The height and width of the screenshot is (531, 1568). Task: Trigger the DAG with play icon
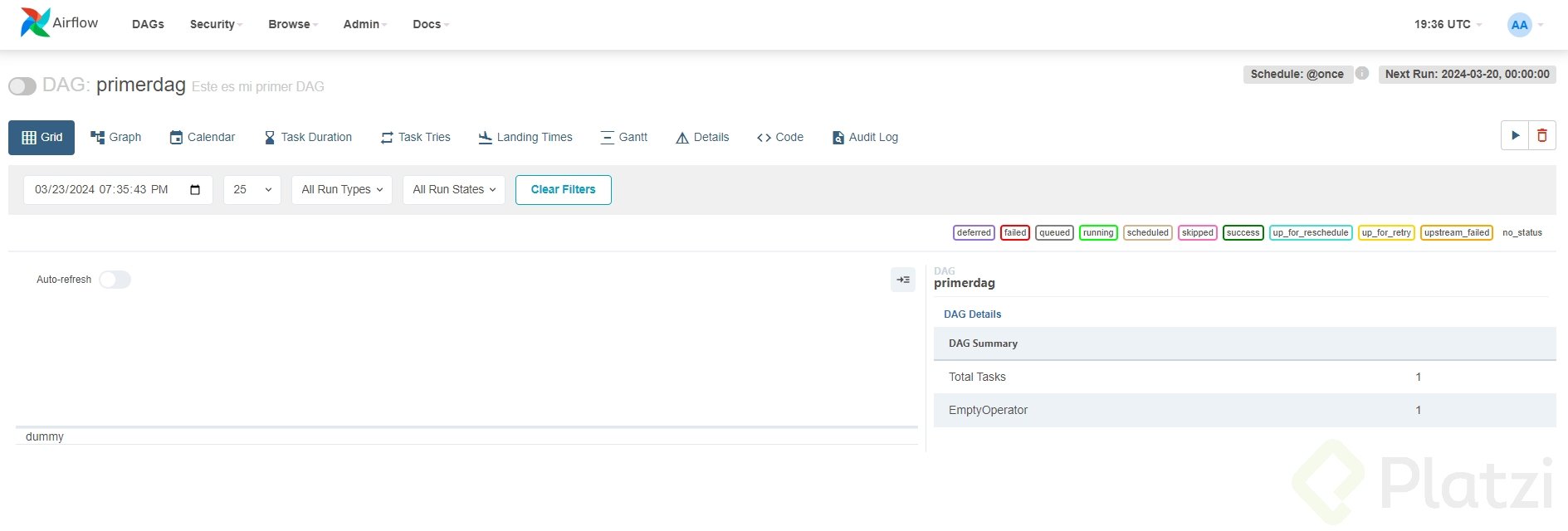pyautogui.click(x=1515, y=136)
